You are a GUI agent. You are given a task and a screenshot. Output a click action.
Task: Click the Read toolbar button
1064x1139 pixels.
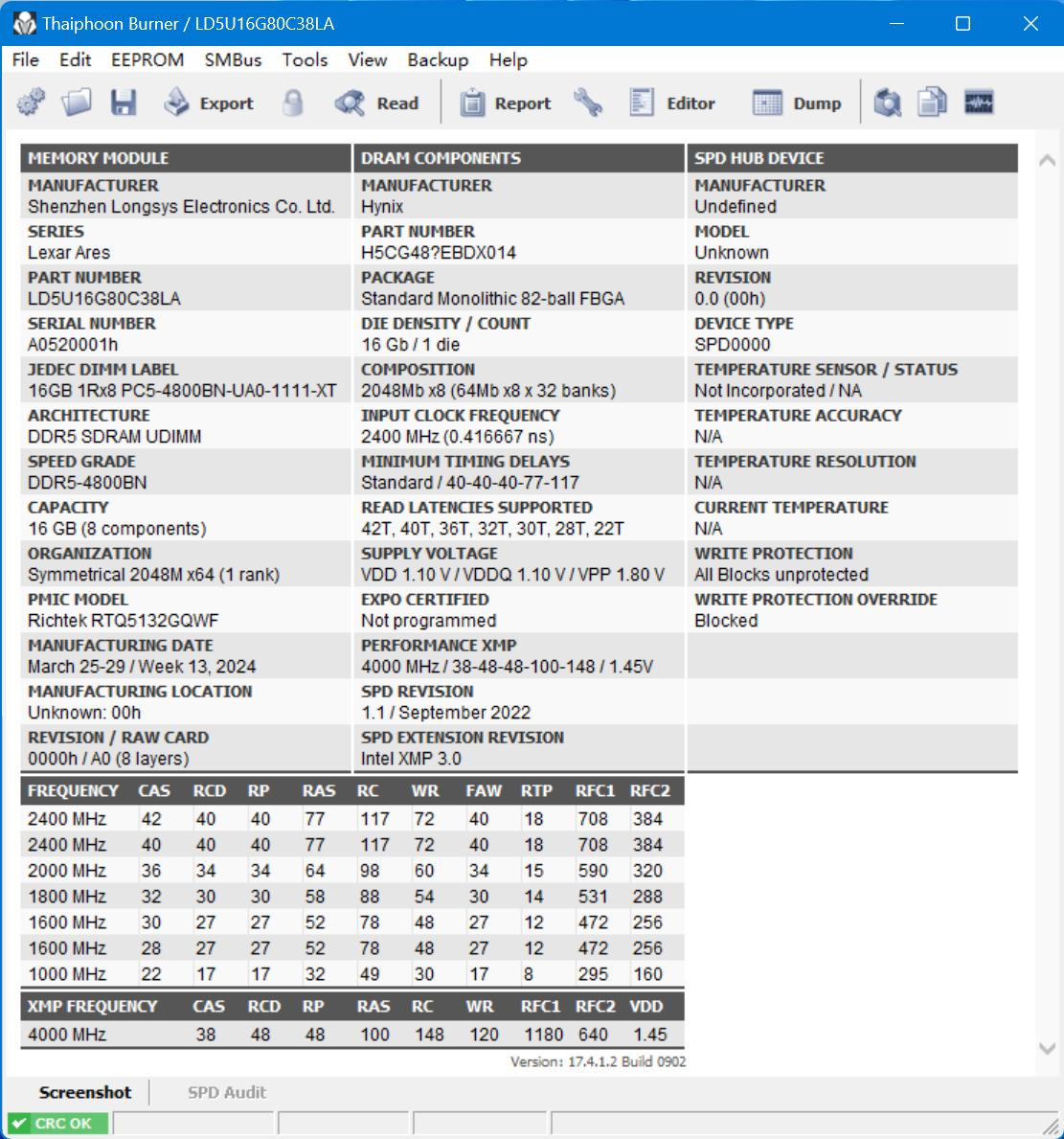377,103
